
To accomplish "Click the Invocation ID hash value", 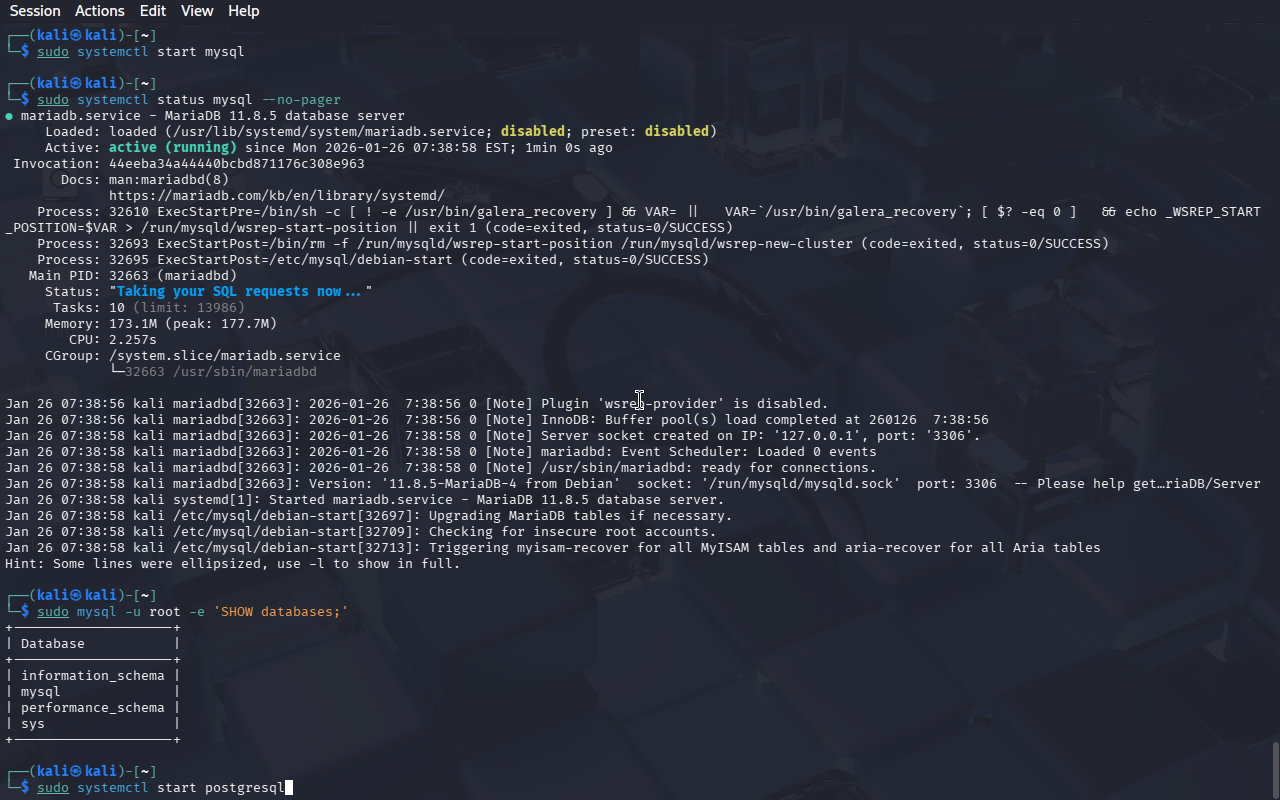I will [236, 164].
